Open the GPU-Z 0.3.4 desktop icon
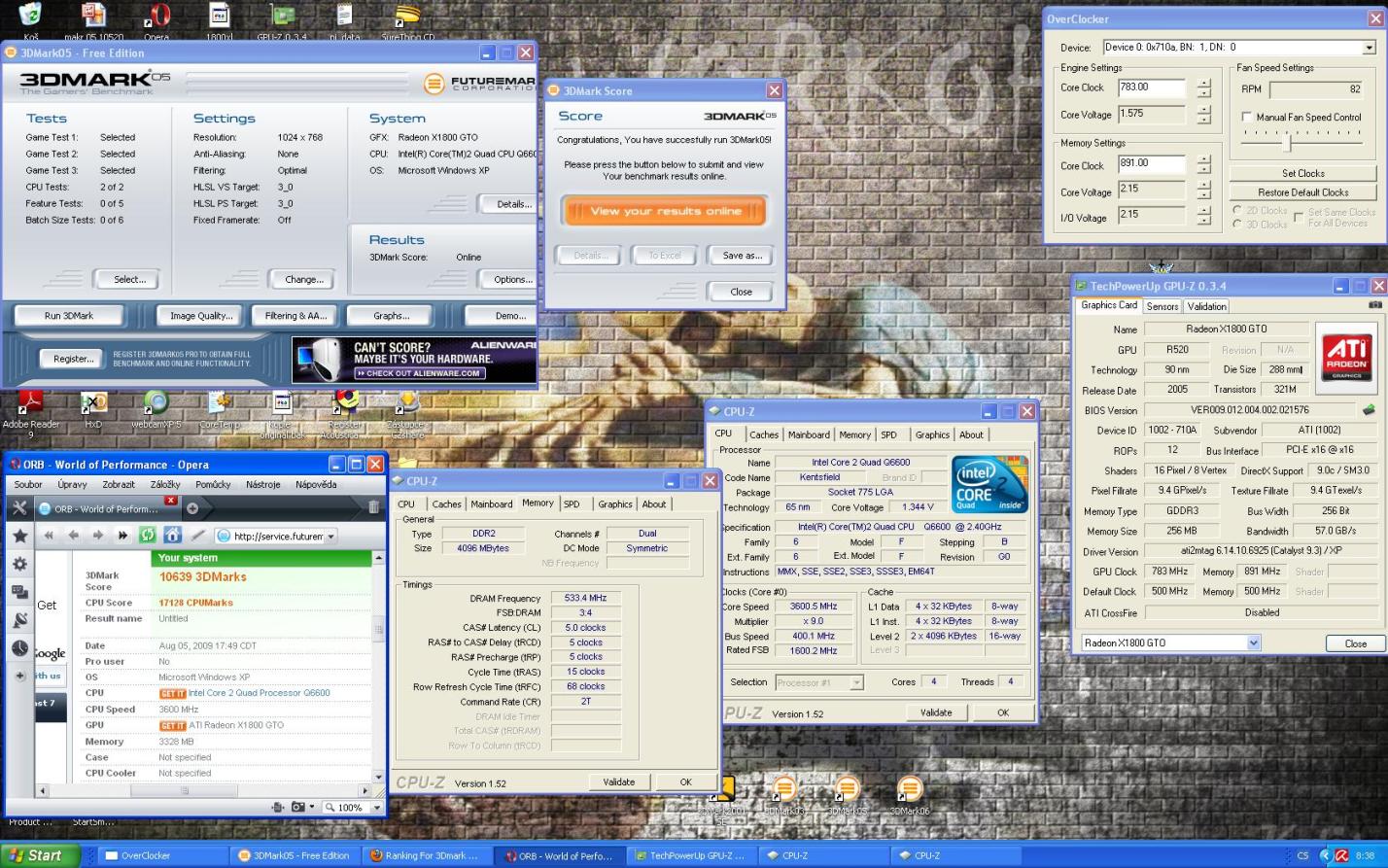The width and height of the screenshot is (1388, 868). click(282, 19)
